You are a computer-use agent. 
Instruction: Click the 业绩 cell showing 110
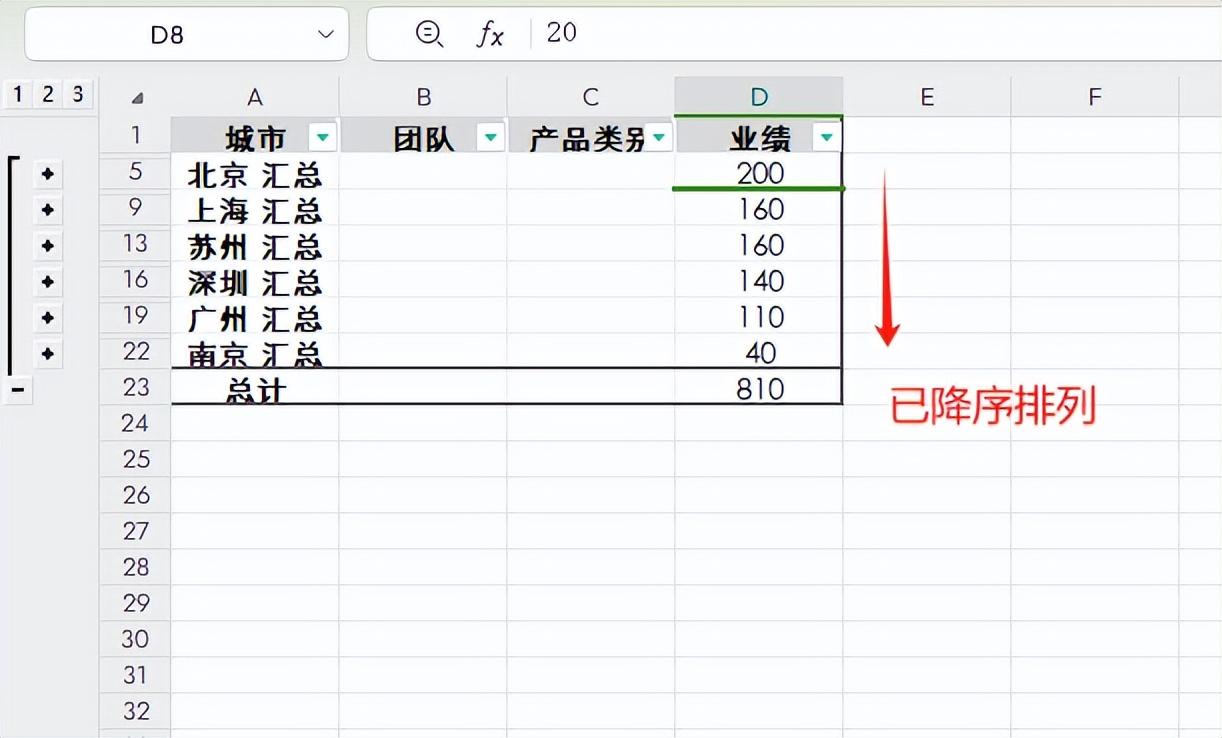(759, 316)
